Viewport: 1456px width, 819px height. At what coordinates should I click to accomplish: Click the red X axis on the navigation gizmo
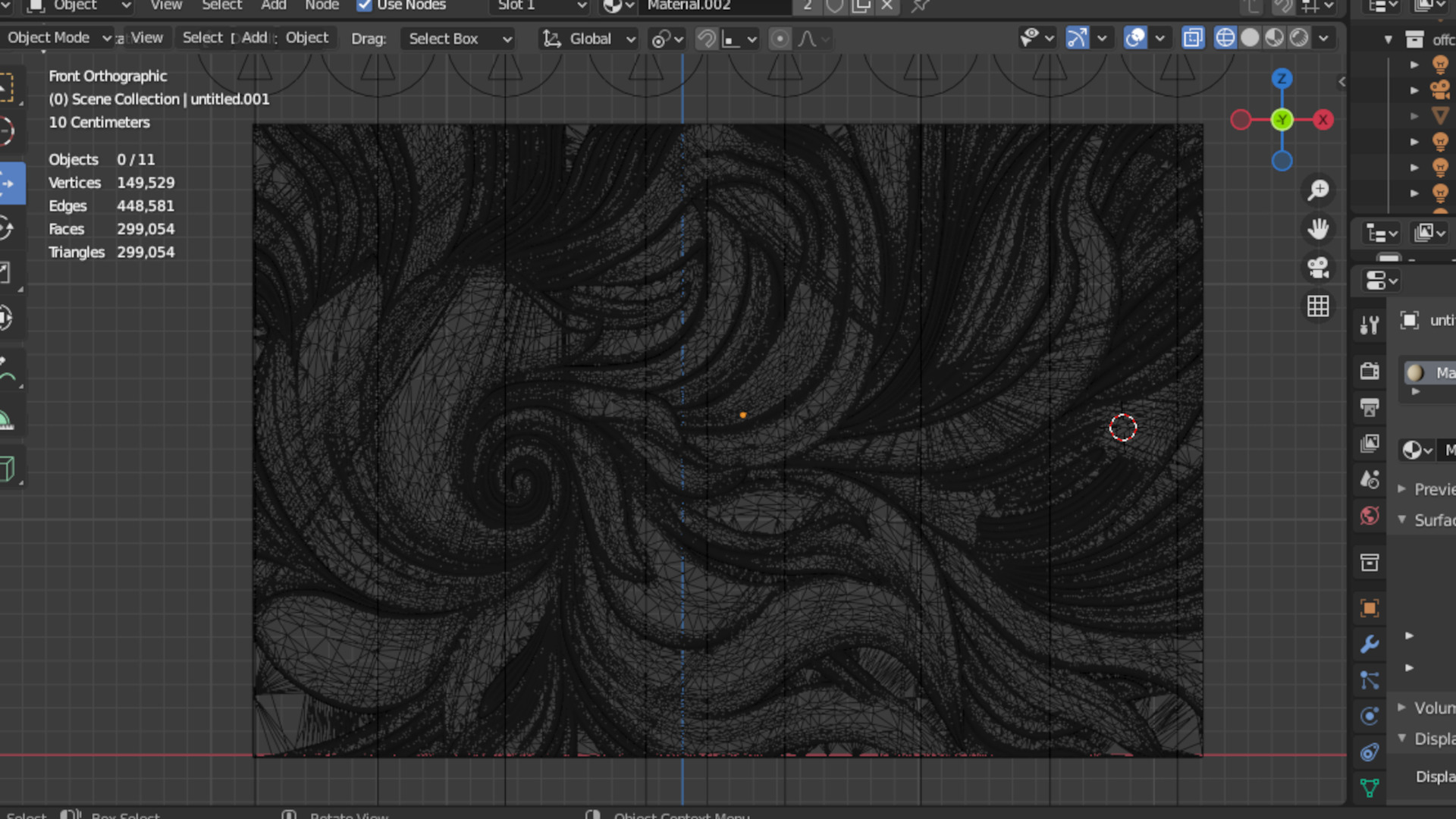point(1323,120)
